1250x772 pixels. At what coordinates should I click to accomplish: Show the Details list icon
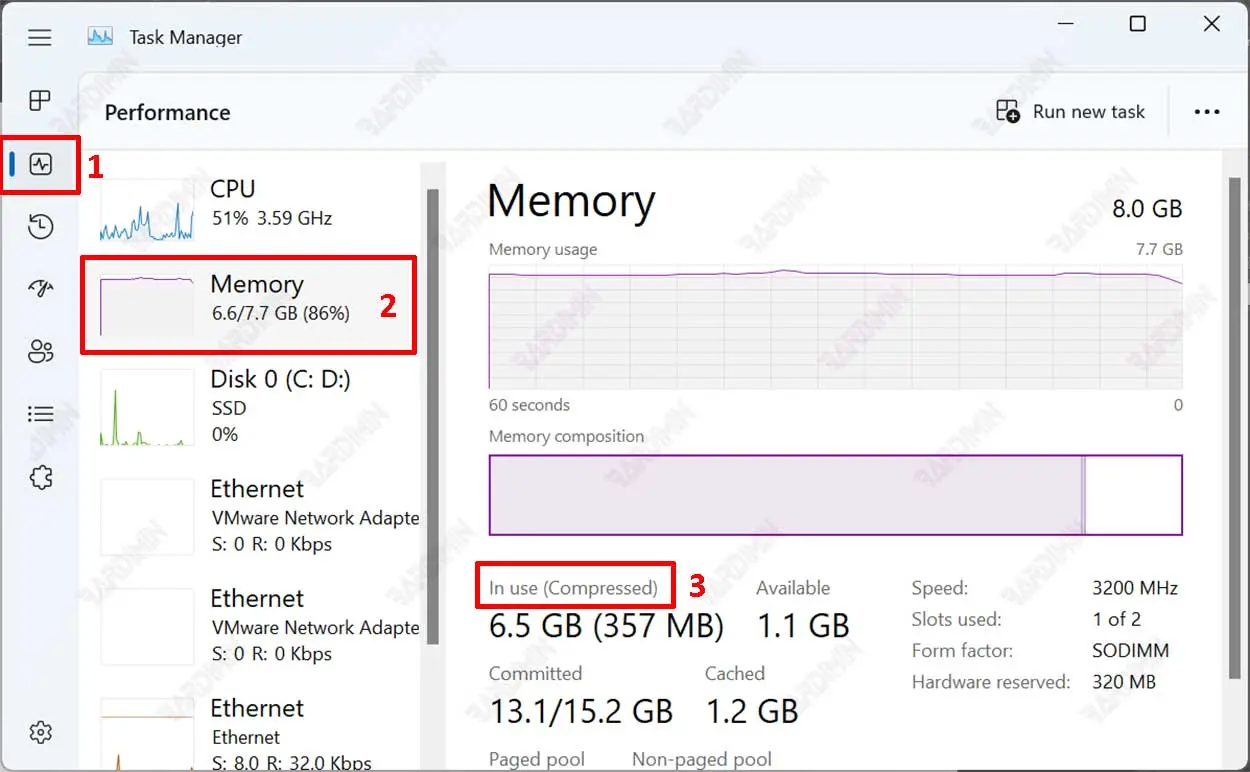click(x=40, y=414)
